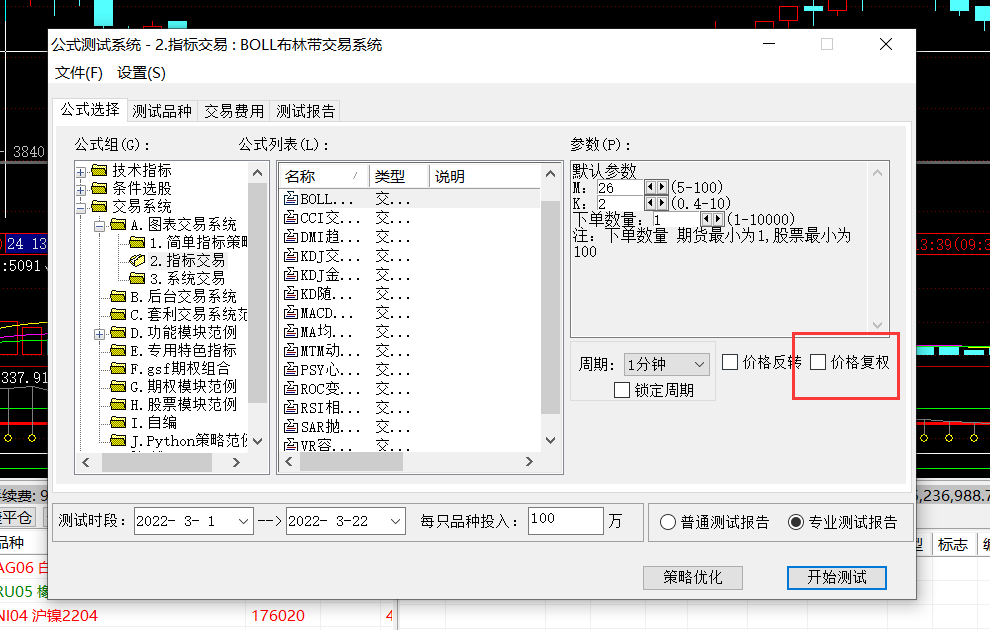Sort formula list by 类型 column

click(399, 177)
